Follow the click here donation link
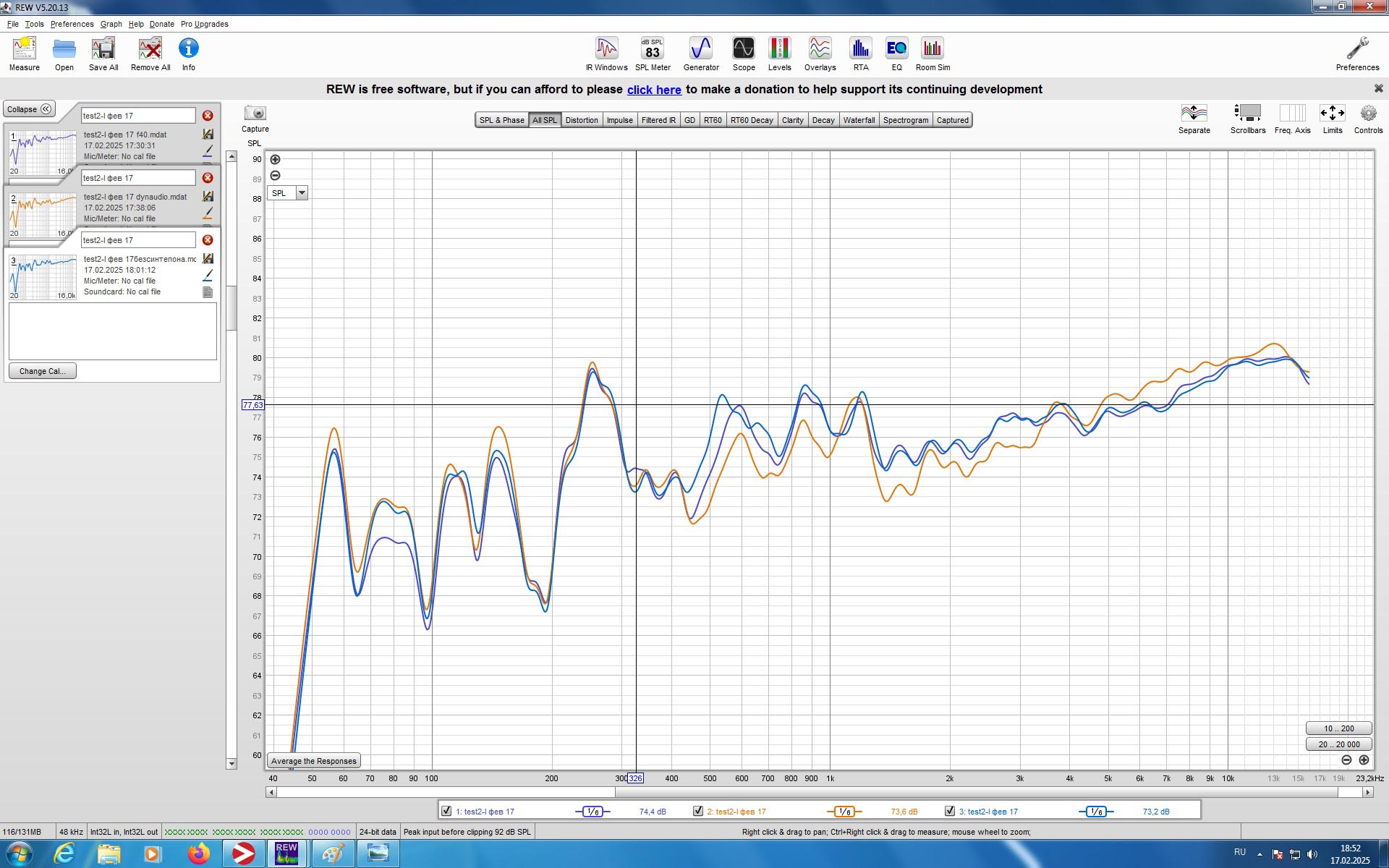 654,90
